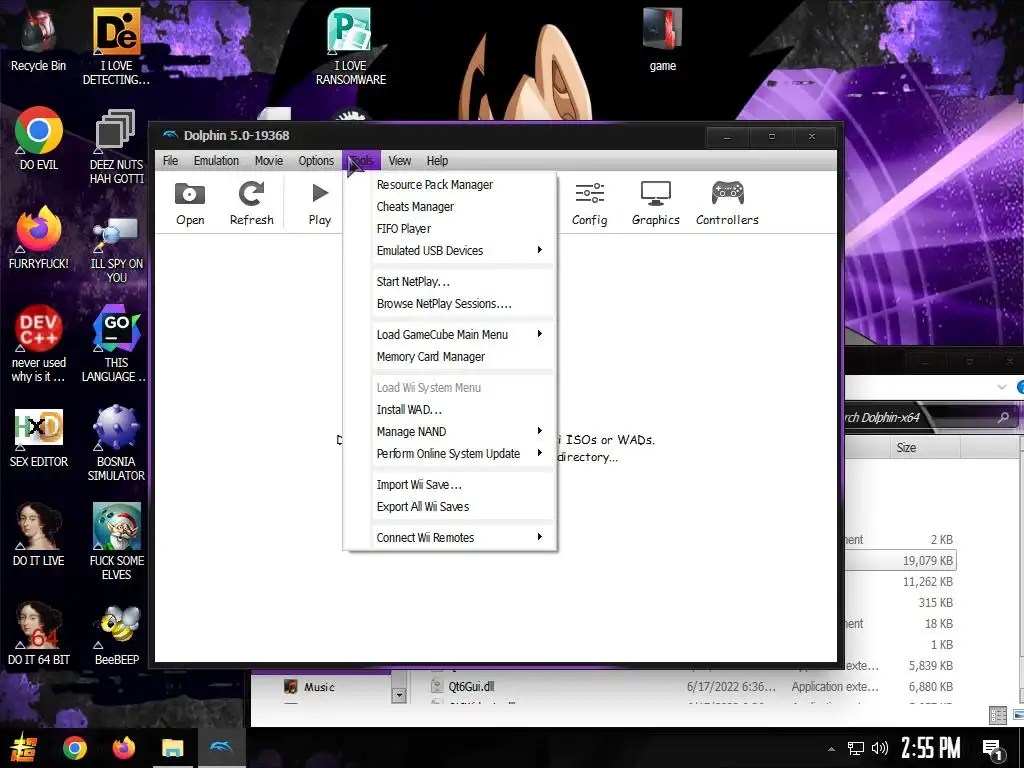Screen dimensions: 1024x768
Task: Choose Cheats Manager menu entry
Action: [450, 207]
